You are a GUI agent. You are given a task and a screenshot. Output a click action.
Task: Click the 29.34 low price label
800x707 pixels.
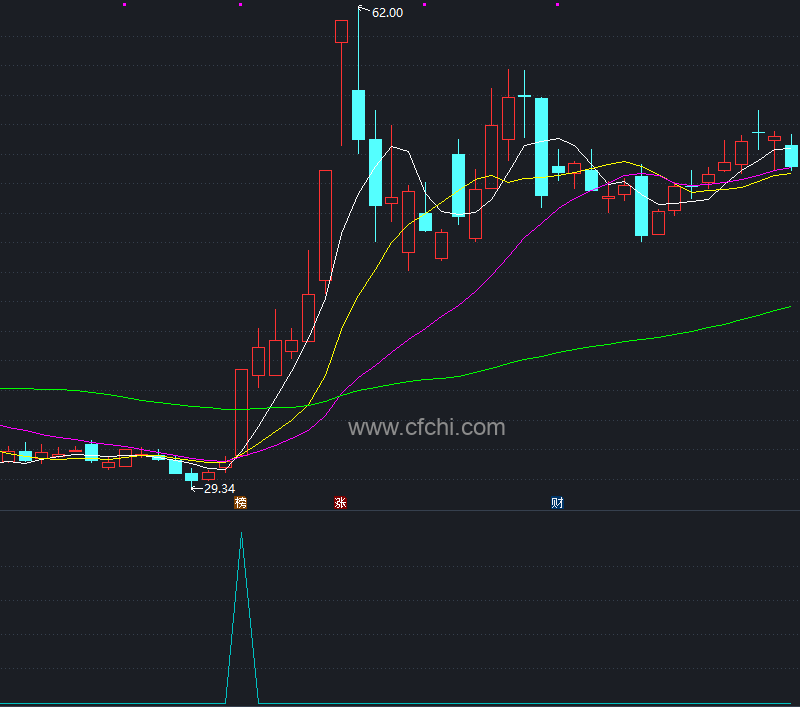coord(219,489)
